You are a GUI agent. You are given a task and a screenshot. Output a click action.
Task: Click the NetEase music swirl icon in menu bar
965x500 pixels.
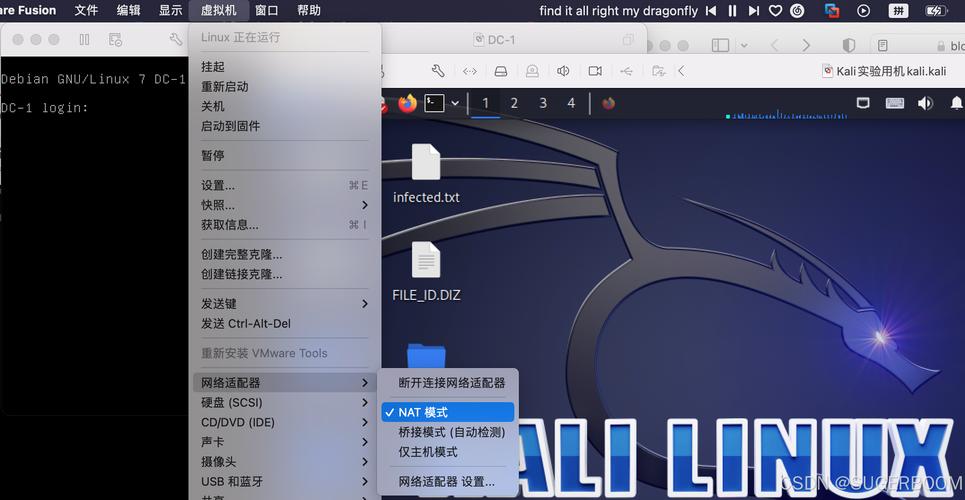tap(797, 10)
